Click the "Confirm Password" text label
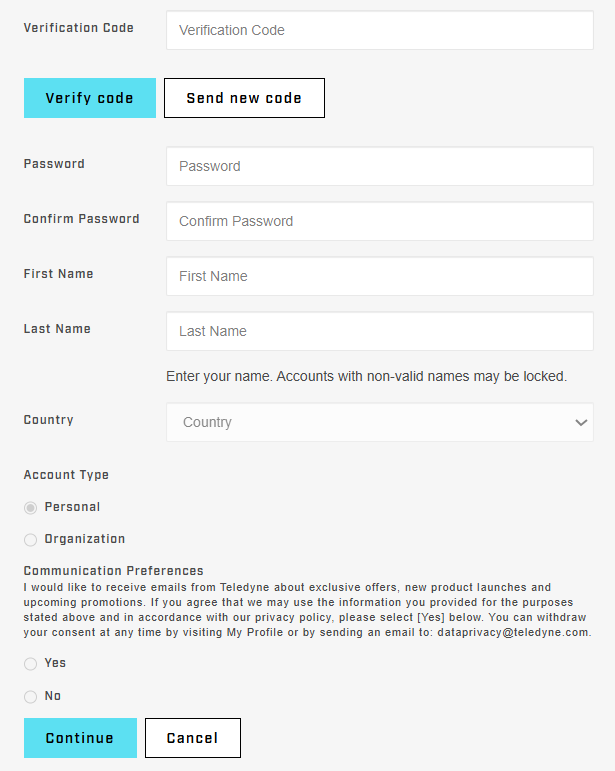The image size is (615, 771). pyautogui.click(x=82, y=219)
